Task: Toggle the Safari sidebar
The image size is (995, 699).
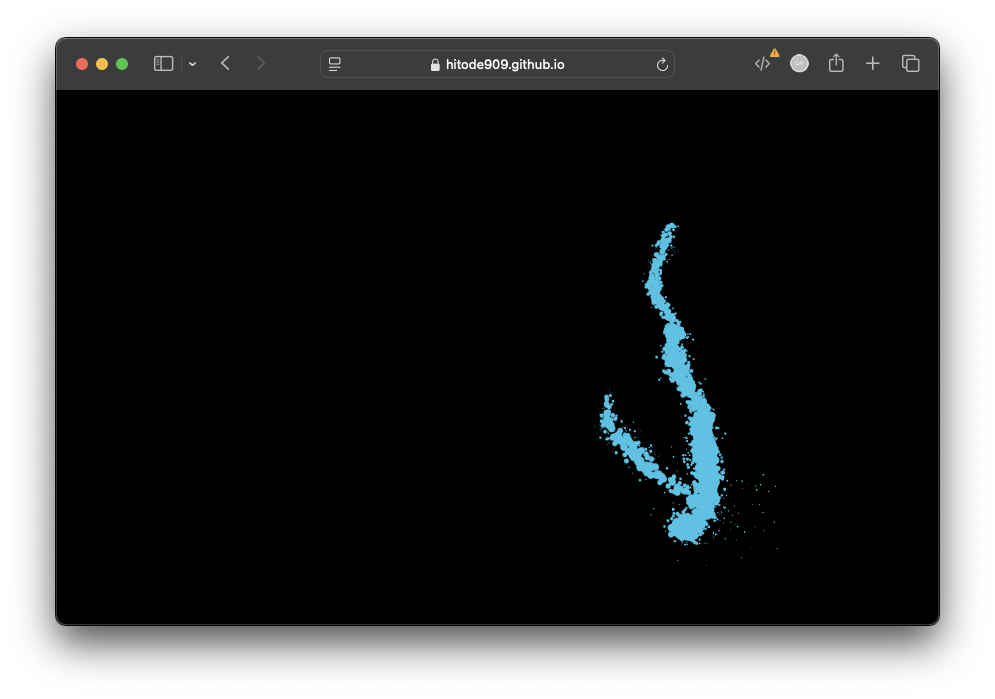Action: click(x=163, y=63)
